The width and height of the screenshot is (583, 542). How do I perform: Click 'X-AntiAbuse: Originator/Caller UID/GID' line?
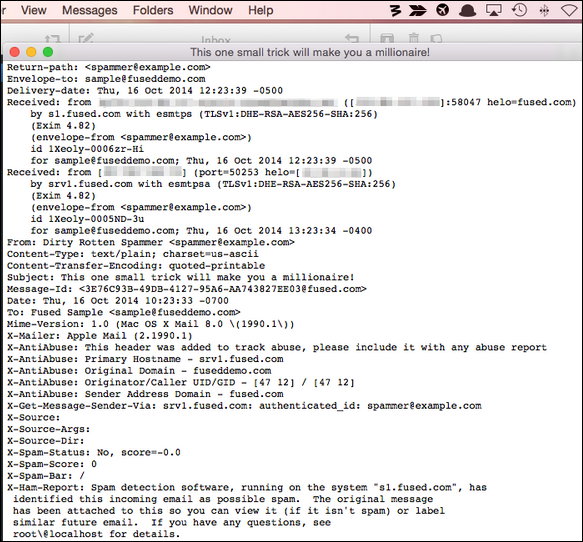point(181,383)
